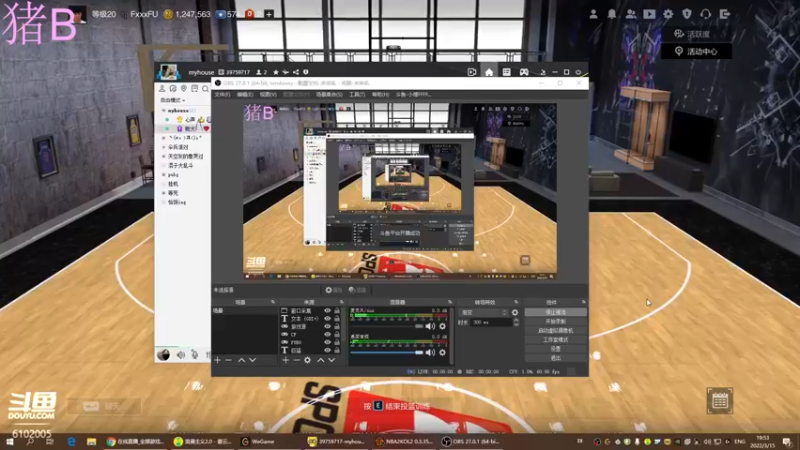Toggle visibility of the last text source

328,351
